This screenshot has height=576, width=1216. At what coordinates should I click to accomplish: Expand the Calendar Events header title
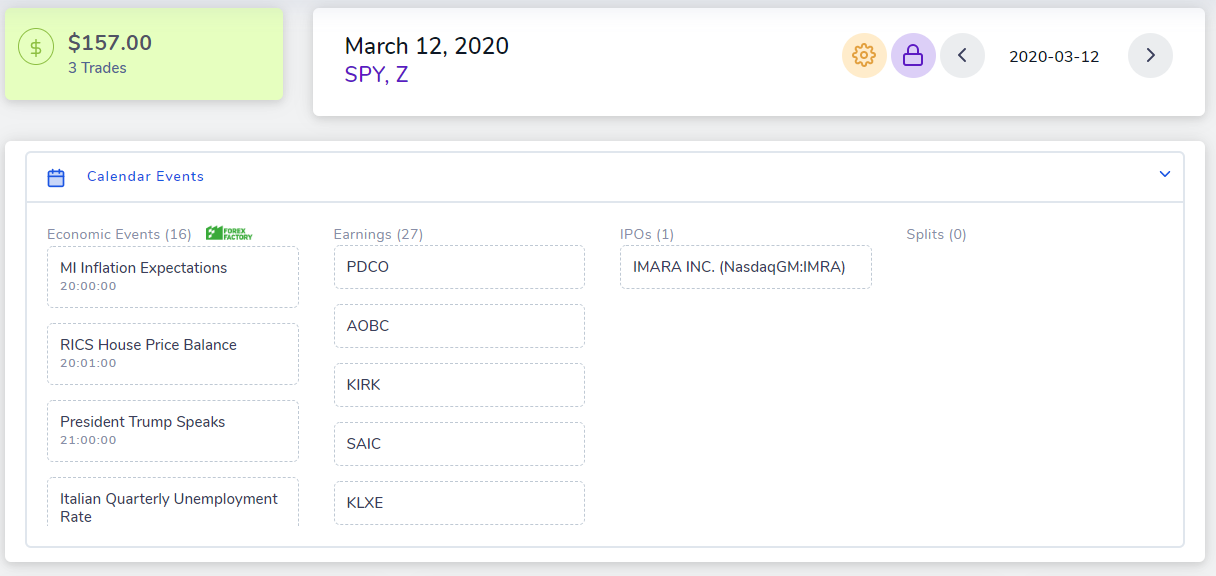(x=145, y=176)
